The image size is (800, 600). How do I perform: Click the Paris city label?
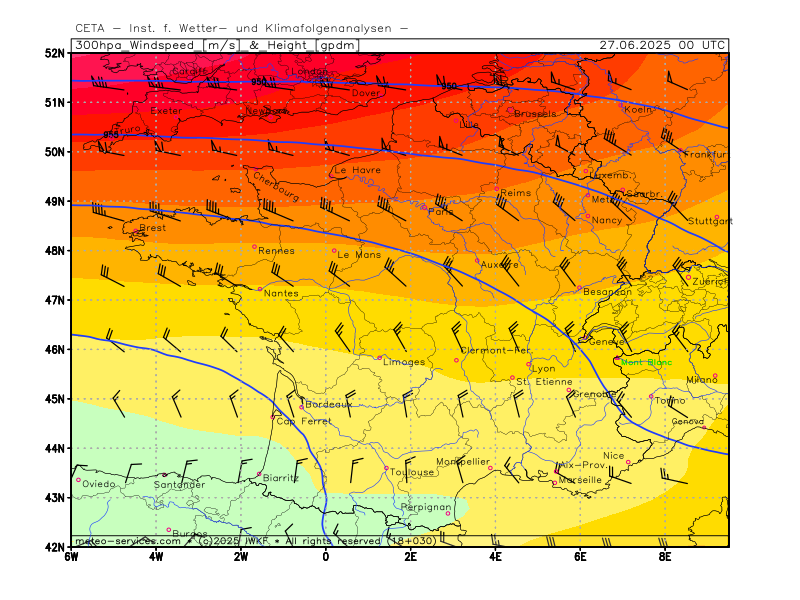click(x=441, y=211)
